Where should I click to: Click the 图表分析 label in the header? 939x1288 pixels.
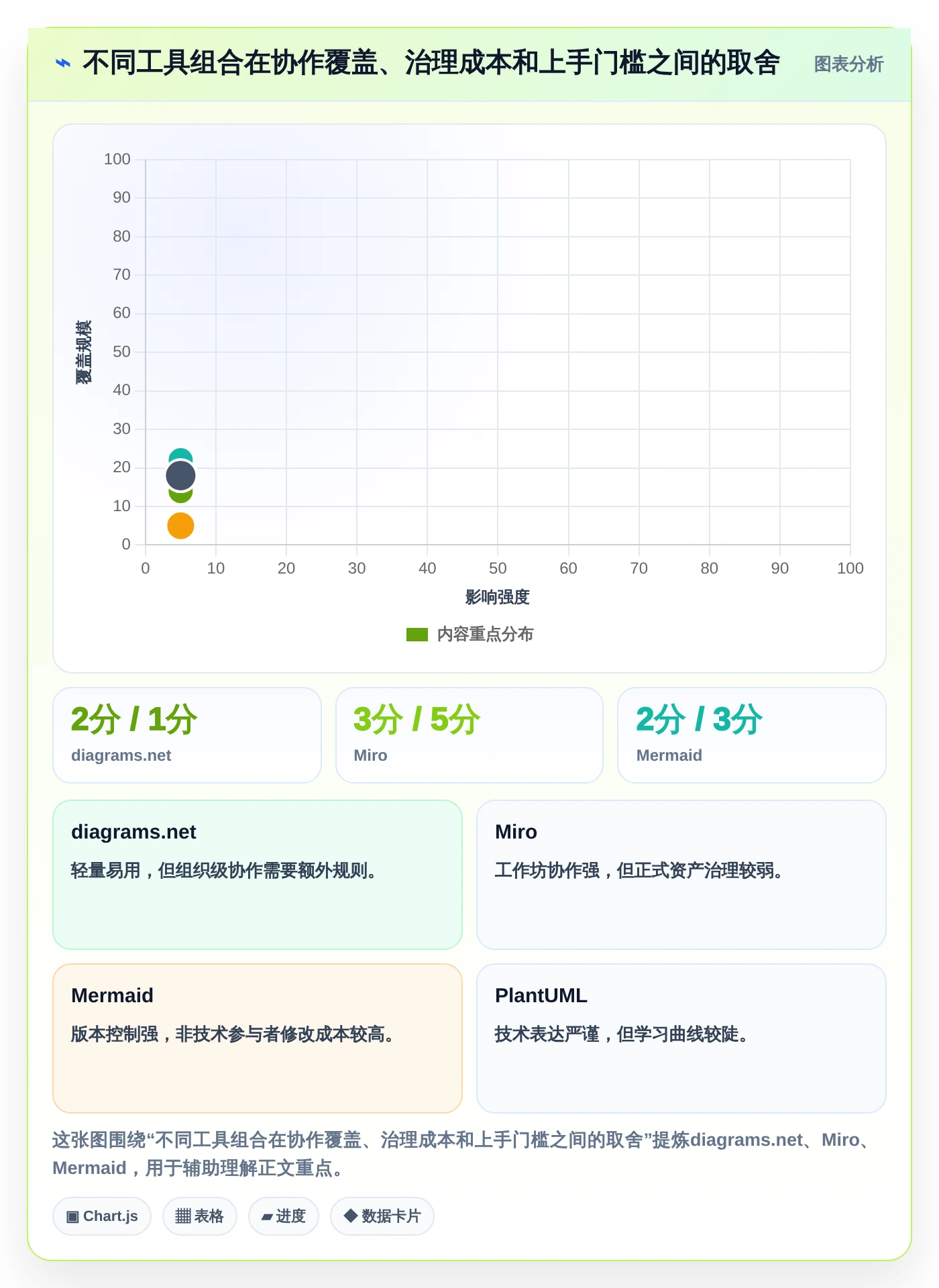coord(848,64)
